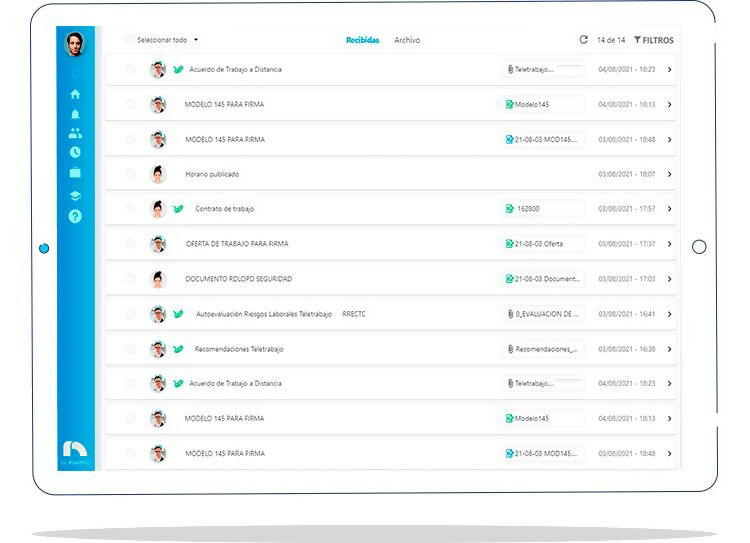
Task: Open the Recomendaciones attachment file
Action: (x=542, y=349)
